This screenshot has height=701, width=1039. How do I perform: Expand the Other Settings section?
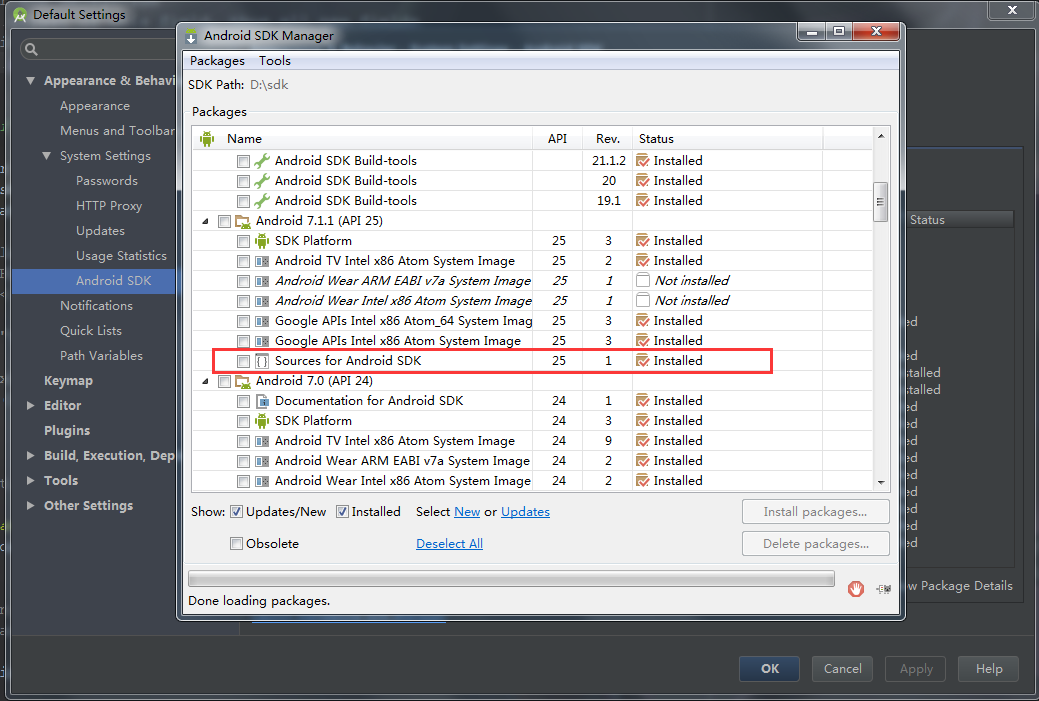pos(30,506)
